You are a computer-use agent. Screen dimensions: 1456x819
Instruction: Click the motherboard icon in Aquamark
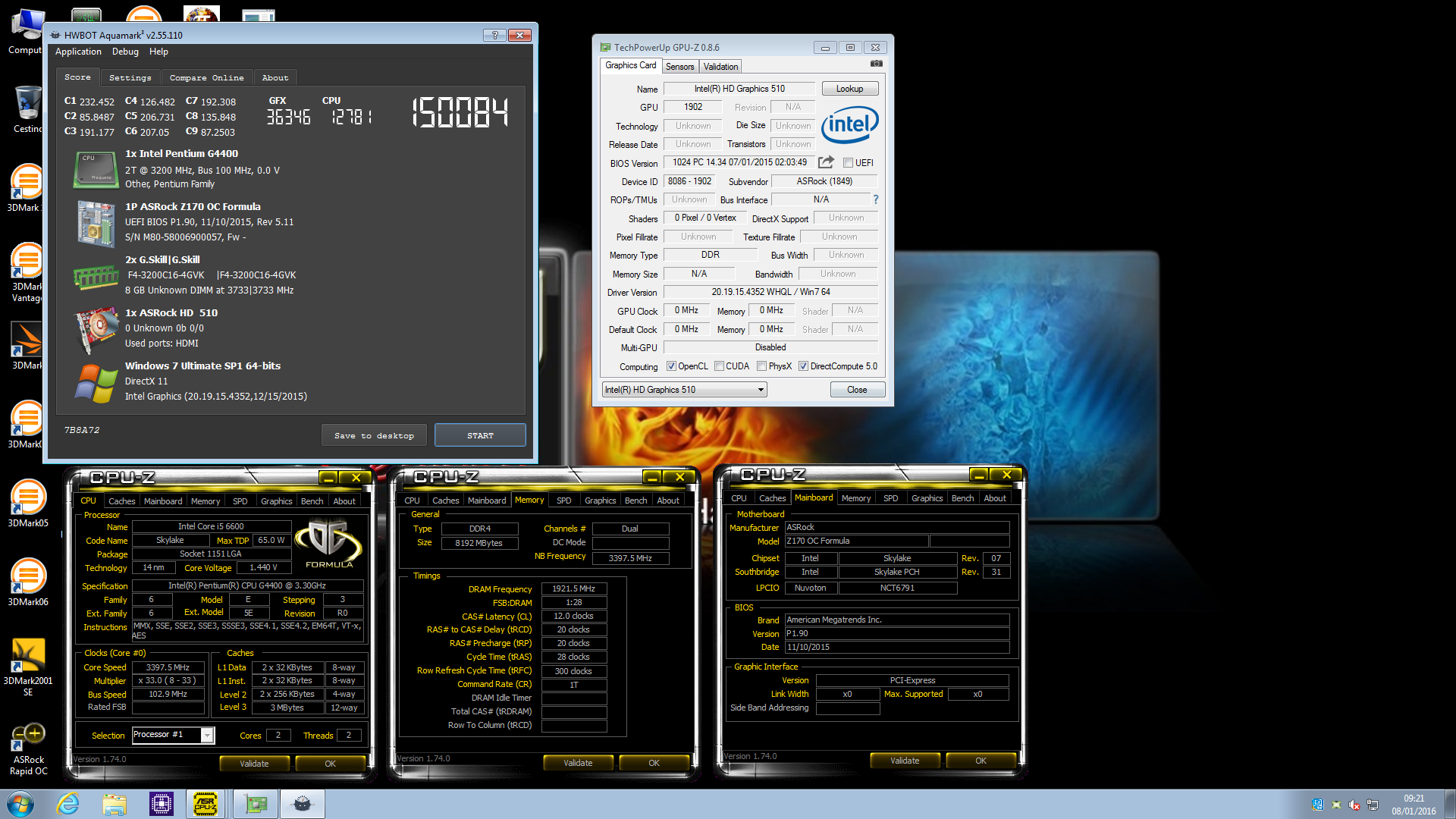tap(96, 223)
